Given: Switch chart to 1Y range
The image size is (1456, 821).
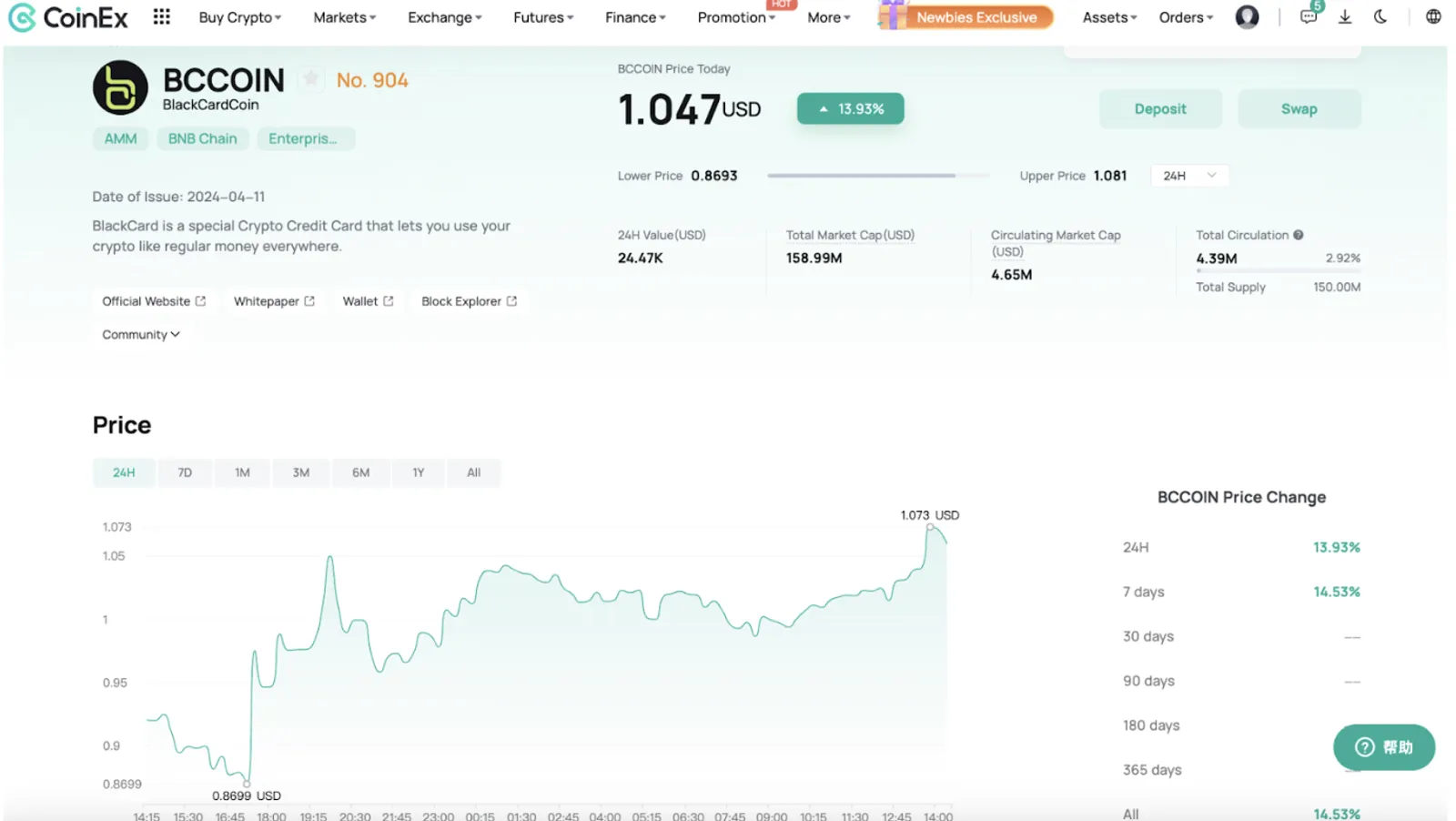Looking at the screenshot, I should (x=419, y=472).
